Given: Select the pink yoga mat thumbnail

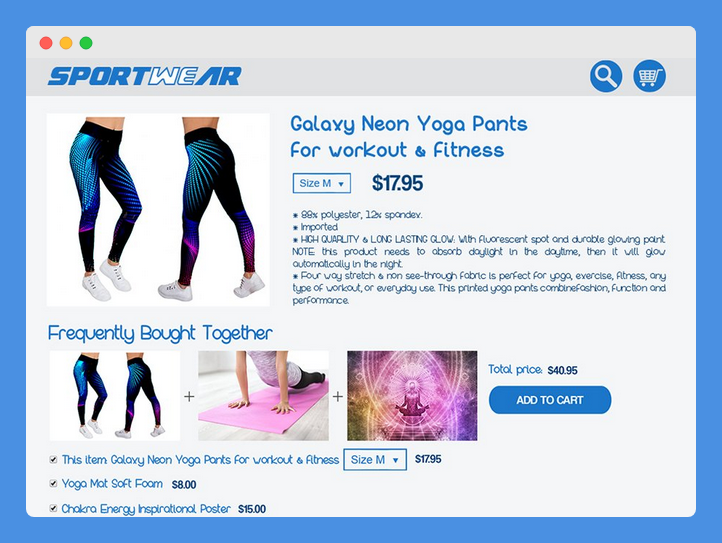Looking at the screenshot, I should [263, 396].
